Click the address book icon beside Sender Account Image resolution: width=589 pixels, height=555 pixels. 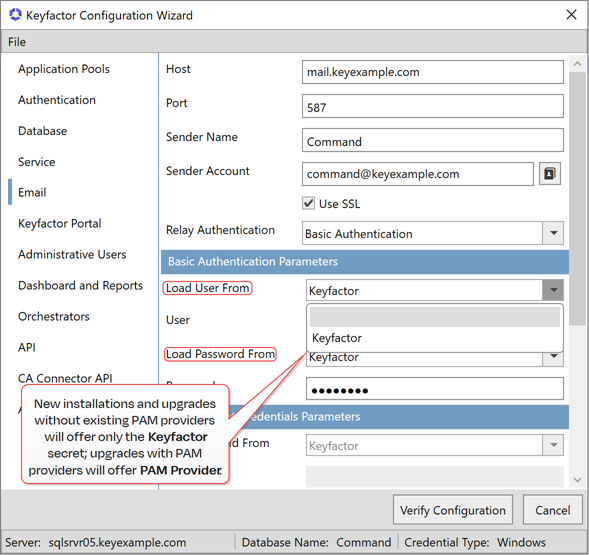coord(550,174)
